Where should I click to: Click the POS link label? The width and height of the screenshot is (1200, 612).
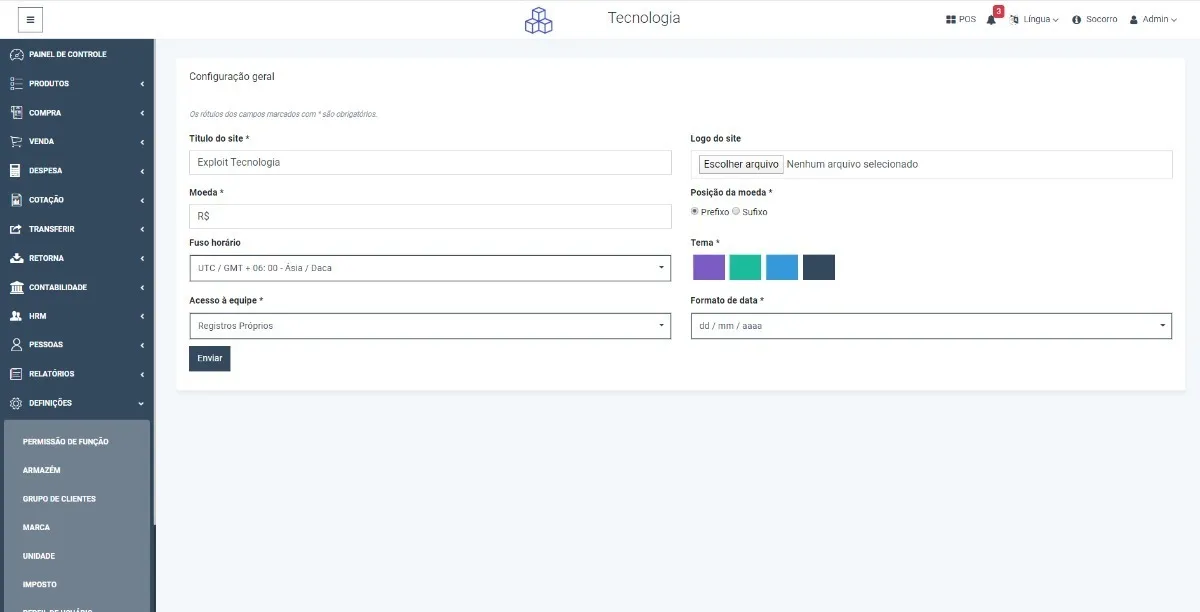(967, 19)
